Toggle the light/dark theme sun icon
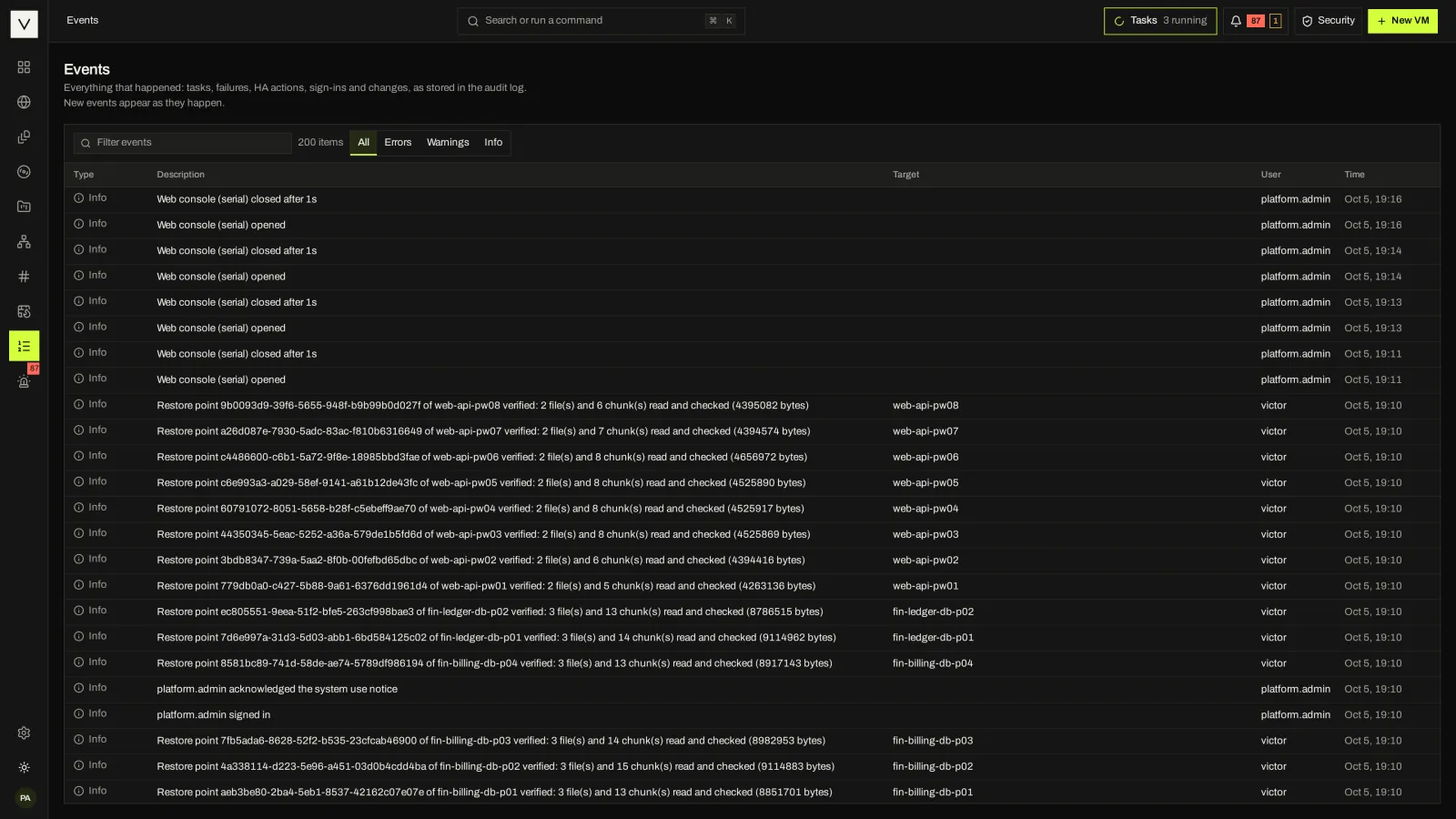The height and width of the screenshot is (819, 1456). (24, 768)
